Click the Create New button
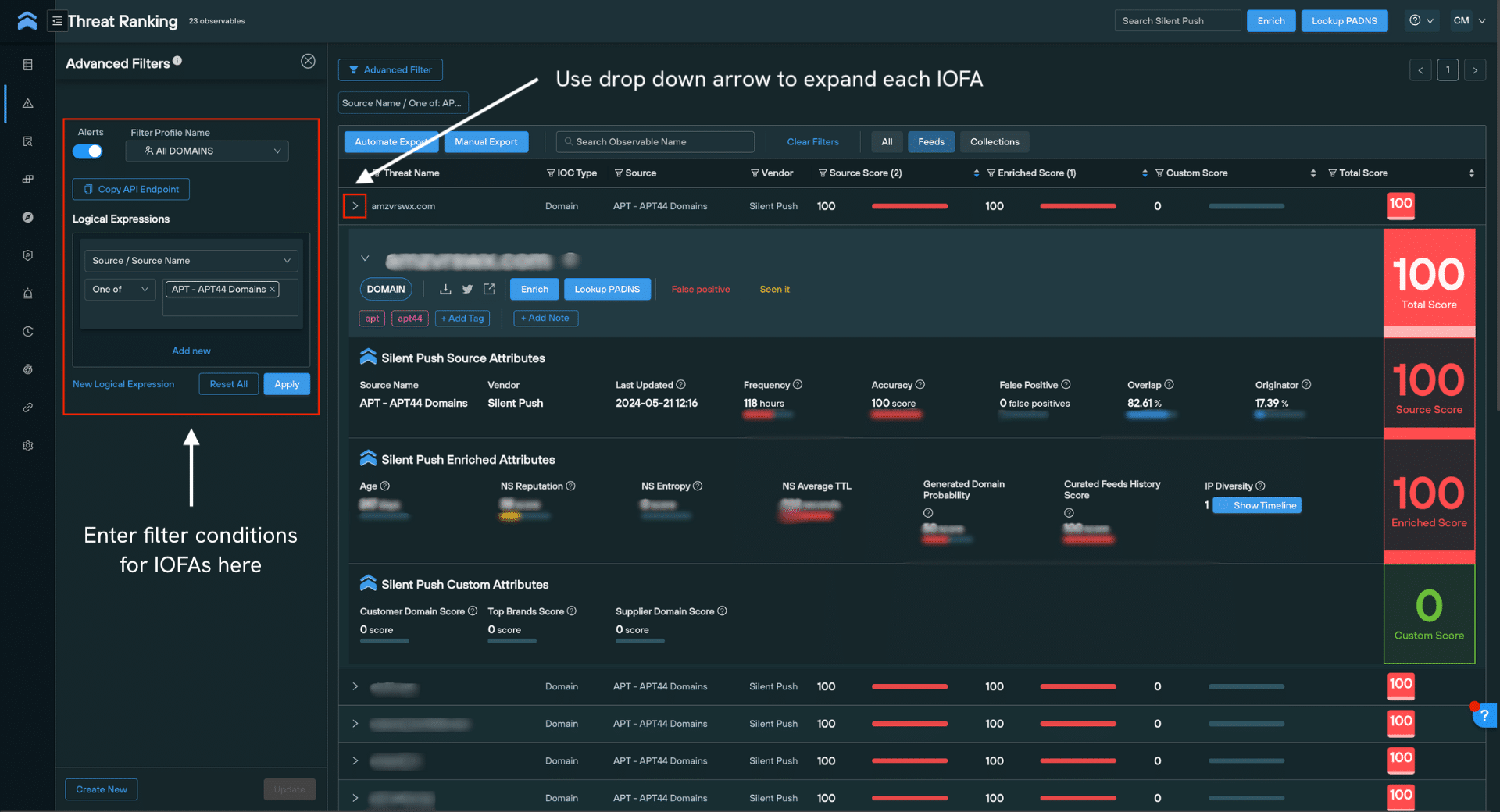The height and width of the screenshot is (812, 1500). click(102, 789)
